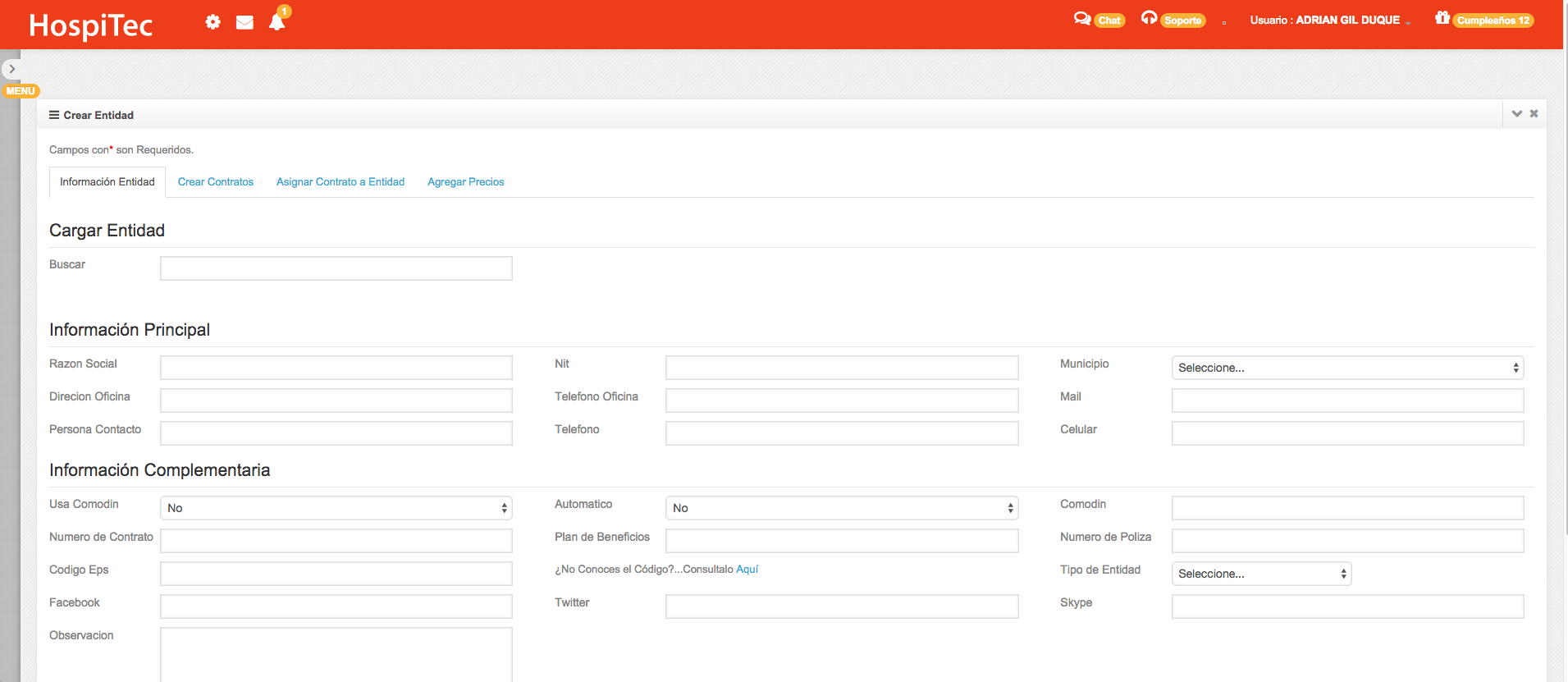Go to the Agregar Precios tab
The height and width of the screenshot is (682, 1568).
(x=465, y=182)
